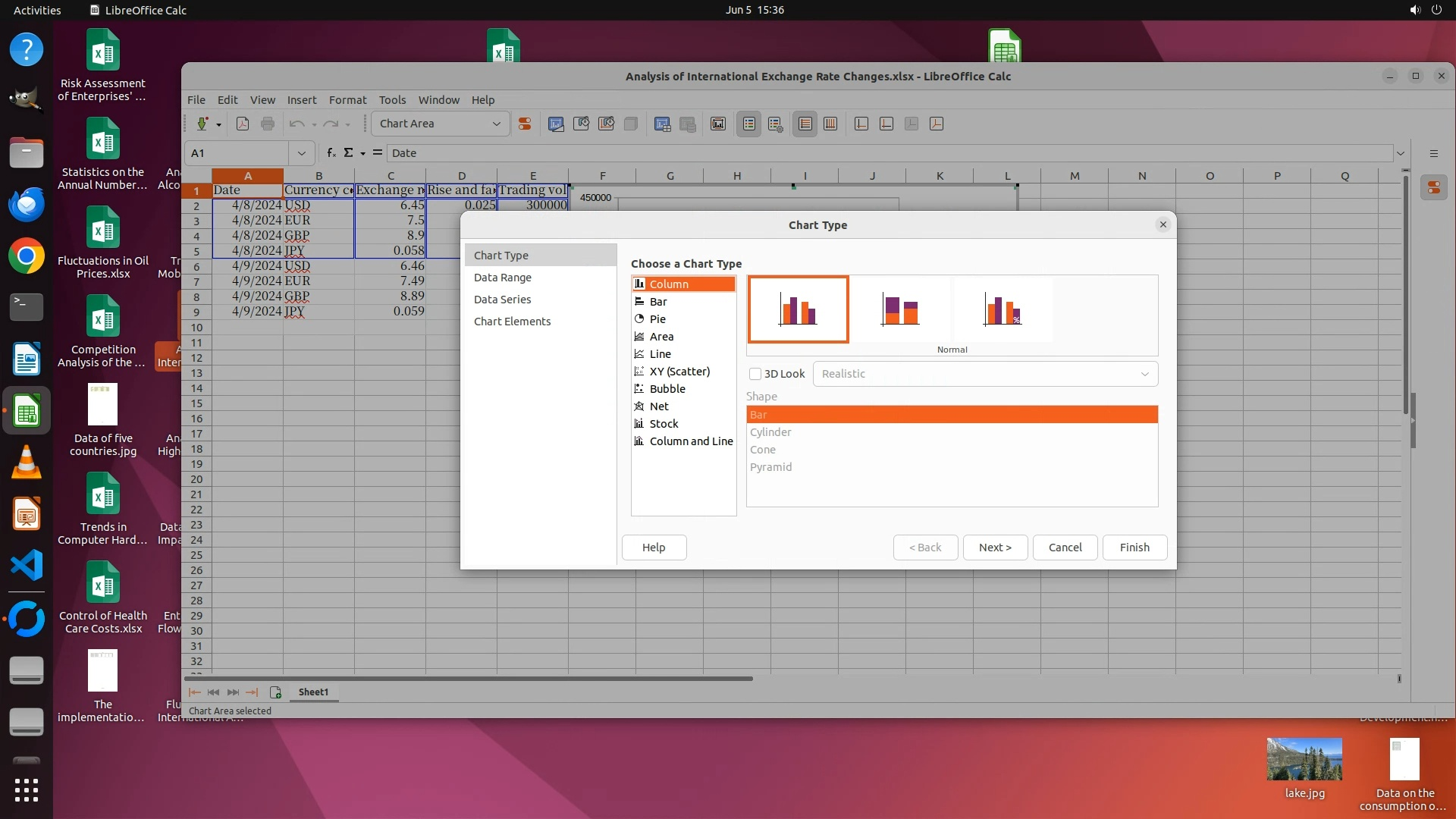Click the Format Selection toolbar icon

coord(524,124)
